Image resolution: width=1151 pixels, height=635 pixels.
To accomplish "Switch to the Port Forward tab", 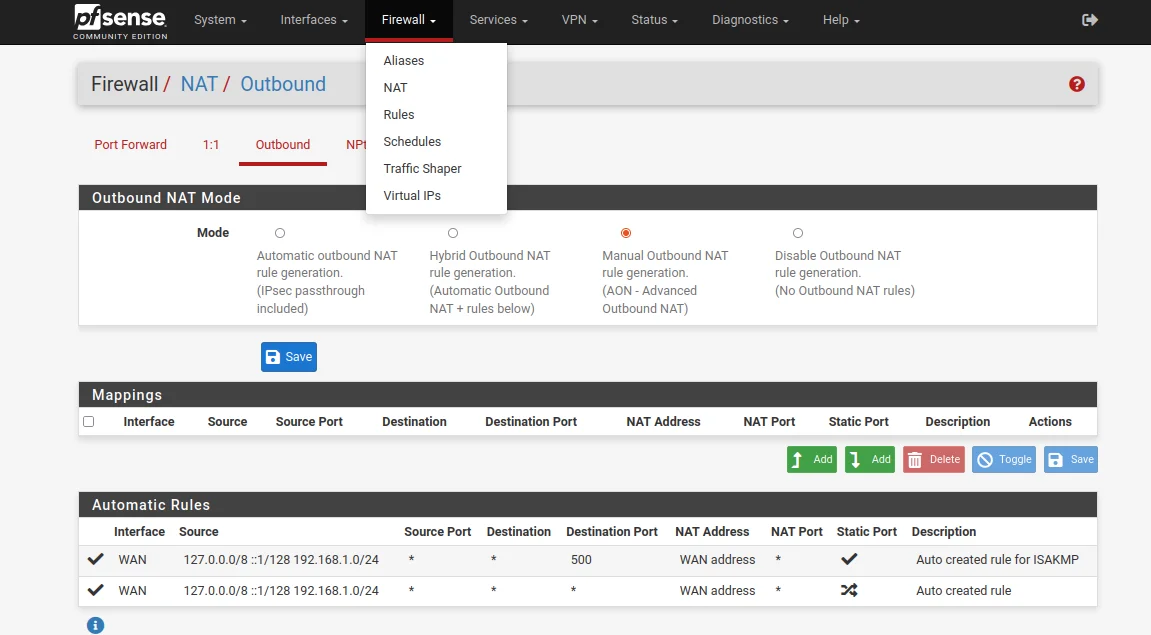I will (131, 145).
